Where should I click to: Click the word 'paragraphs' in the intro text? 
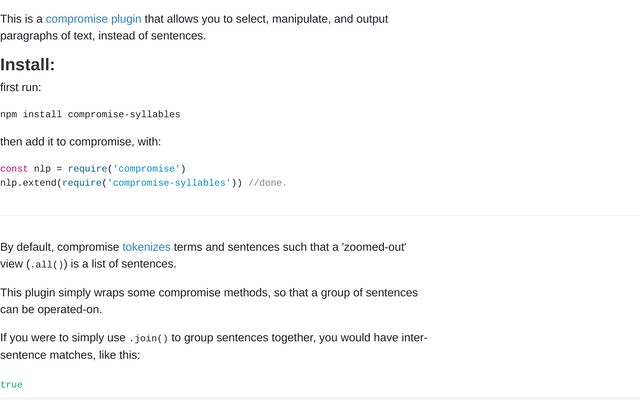click(29, 36)
